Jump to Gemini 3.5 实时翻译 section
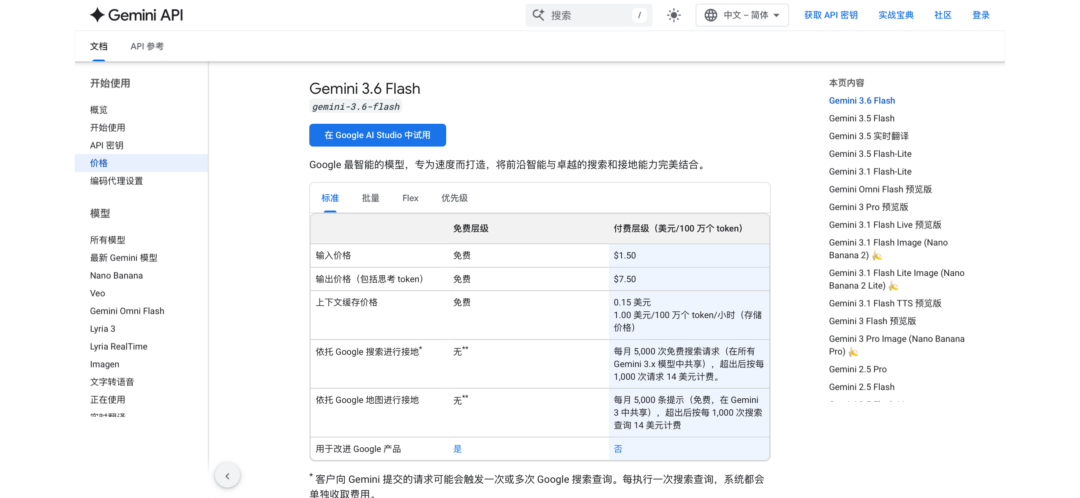 (x=869, y=136)
